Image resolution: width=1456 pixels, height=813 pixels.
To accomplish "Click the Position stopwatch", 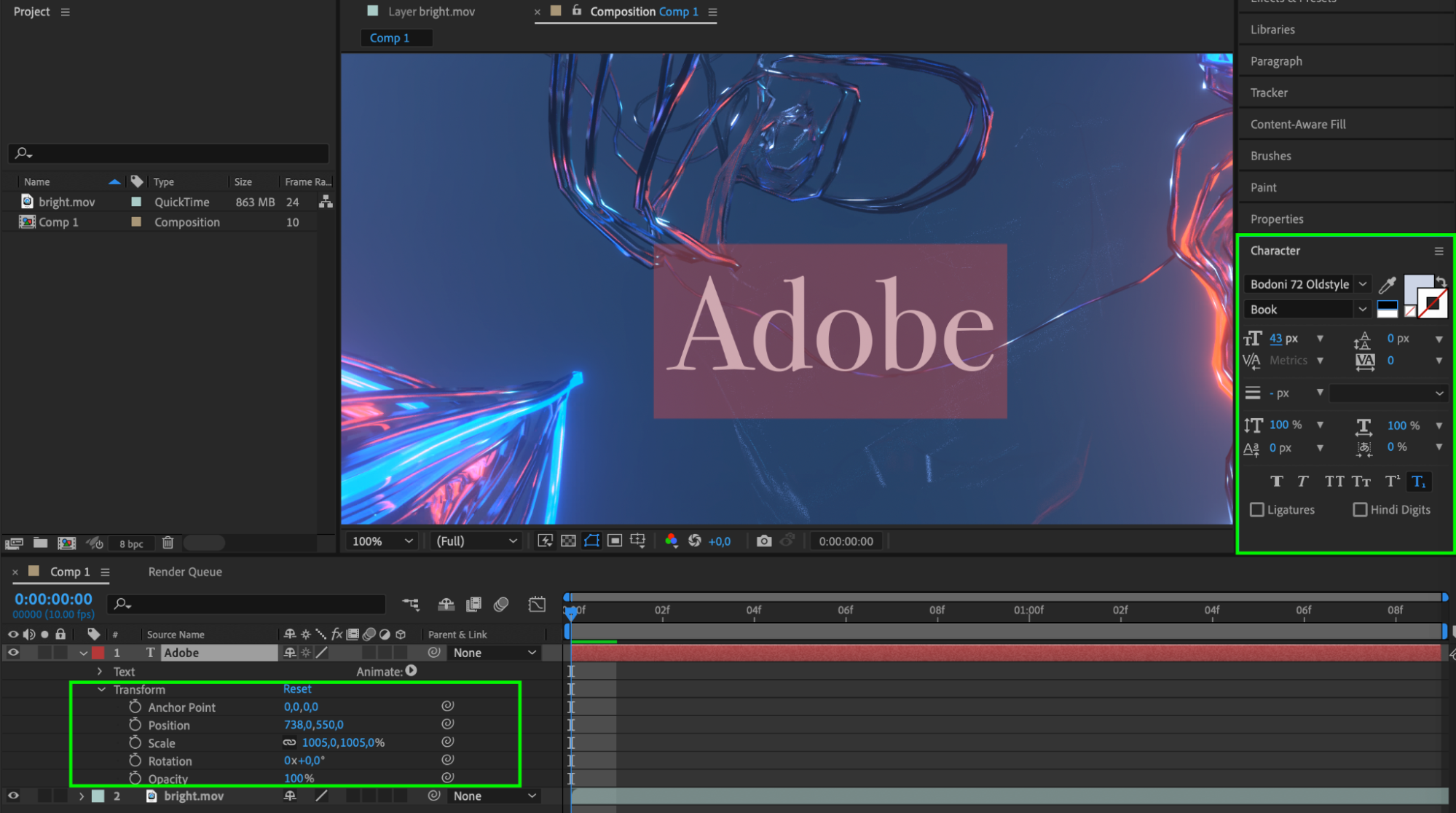I will coord(135,725).
